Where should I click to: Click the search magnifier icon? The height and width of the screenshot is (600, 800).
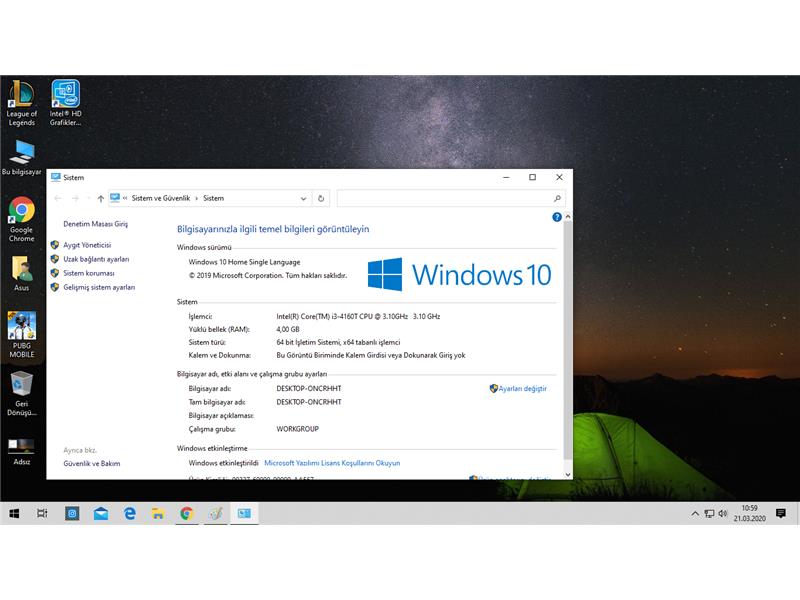tap(557, 198)
